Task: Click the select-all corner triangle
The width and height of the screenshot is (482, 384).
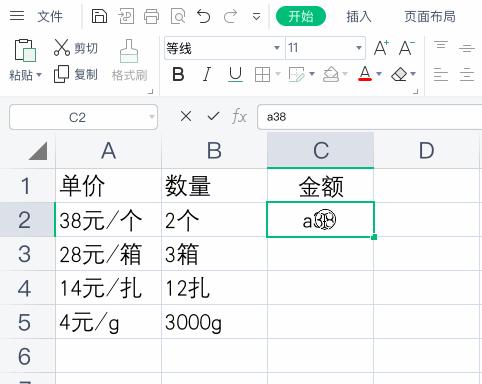Action: [38, 151]
